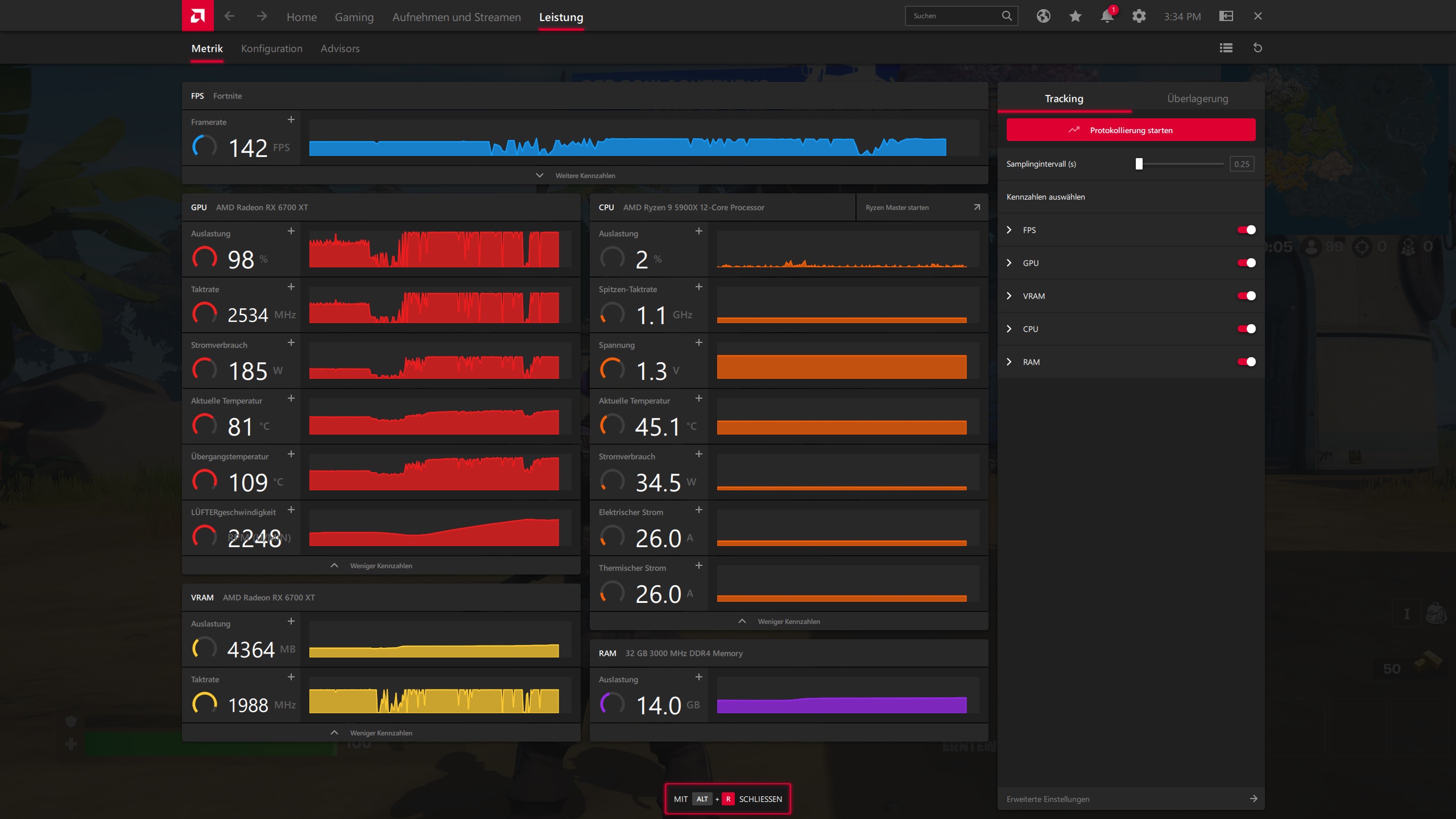Toggle sidebar dock panel icon
The width and height of the screenshot is (1456, 819).
click(1226, 16)
